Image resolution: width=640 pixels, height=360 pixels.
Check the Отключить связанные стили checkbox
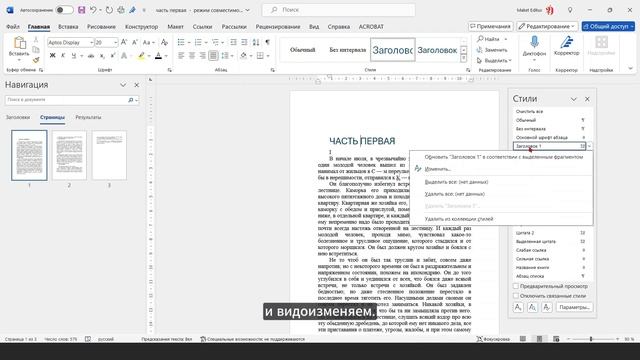[516, 296]
